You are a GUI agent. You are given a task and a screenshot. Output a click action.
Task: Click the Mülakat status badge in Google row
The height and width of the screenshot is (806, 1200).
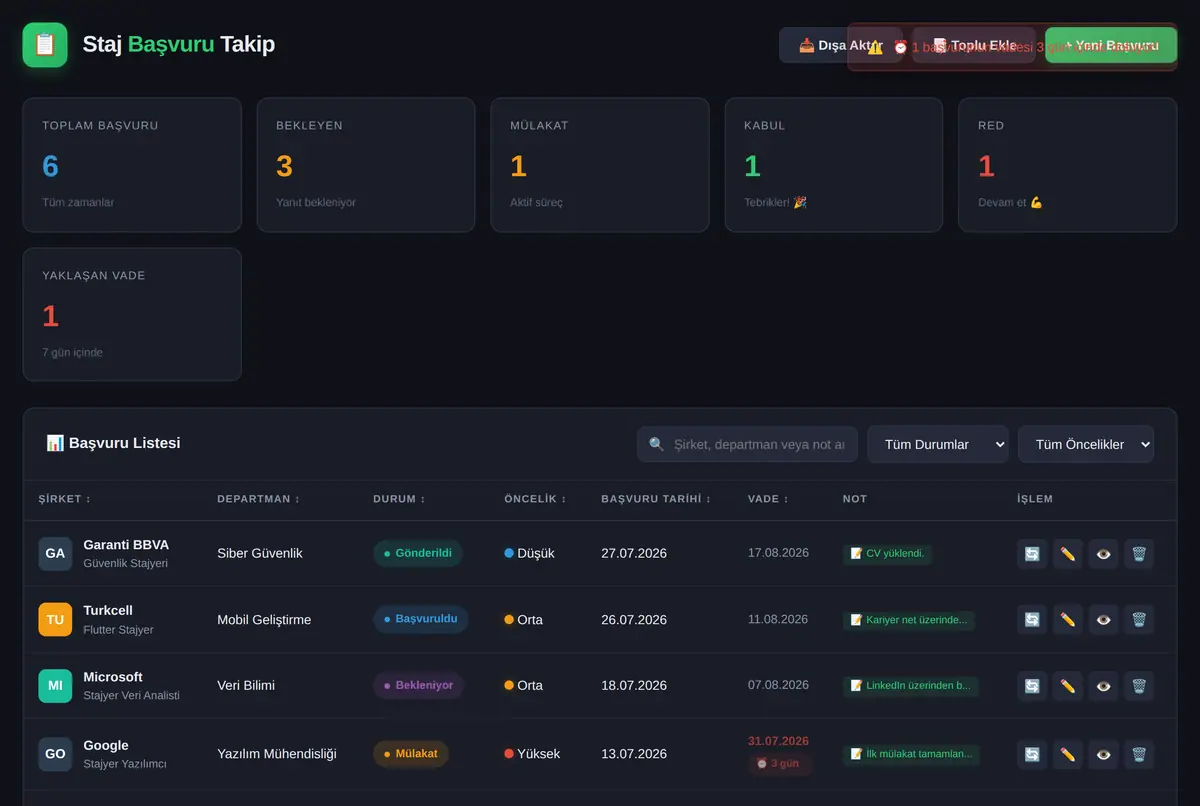[x=411, y=753]
